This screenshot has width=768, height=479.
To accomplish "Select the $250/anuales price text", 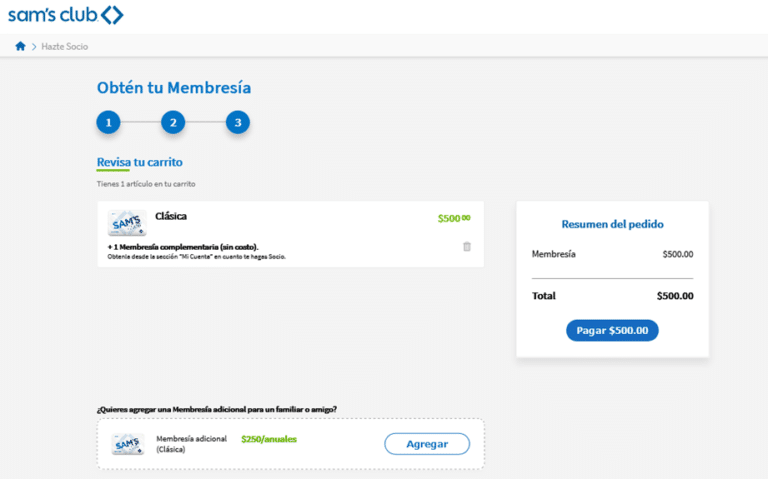I will click(269, 439).
